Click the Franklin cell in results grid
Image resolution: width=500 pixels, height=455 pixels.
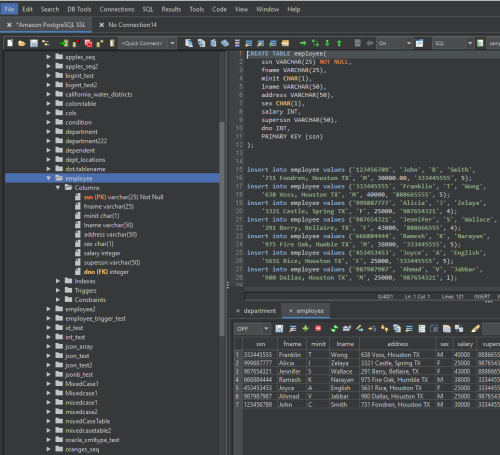pyautogui.click(x=292, y=355)
